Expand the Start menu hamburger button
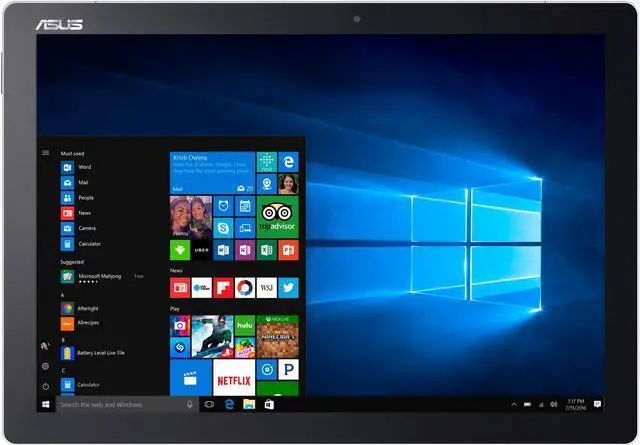Image resolution: width=640 pixels, height=445 pixels. click(45, 153)
